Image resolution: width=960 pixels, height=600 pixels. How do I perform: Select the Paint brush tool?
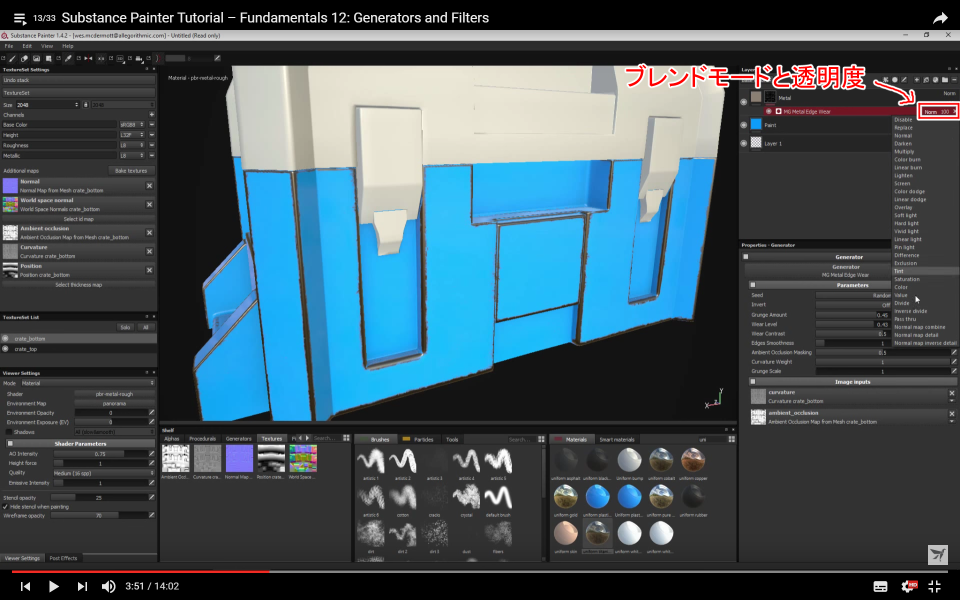pyautogui.click(x=12, y=58)
